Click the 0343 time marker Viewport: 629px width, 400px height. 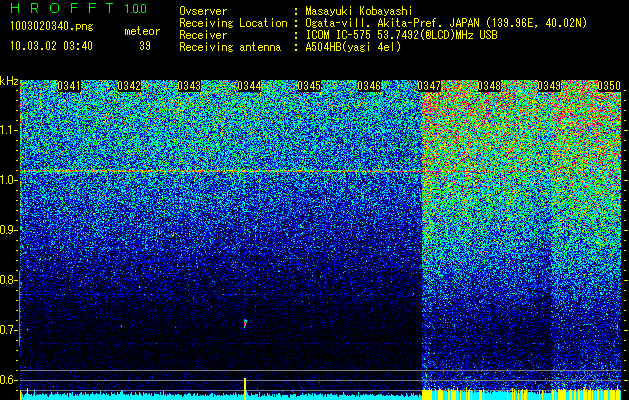(x=189, y=86)
